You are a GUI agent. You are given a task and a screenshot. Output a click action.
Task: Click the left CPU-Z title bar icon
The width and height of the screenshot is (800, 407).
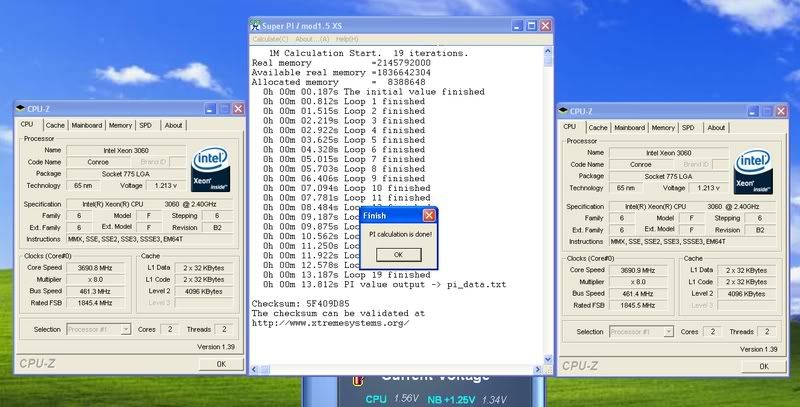(x=20, y=109)
